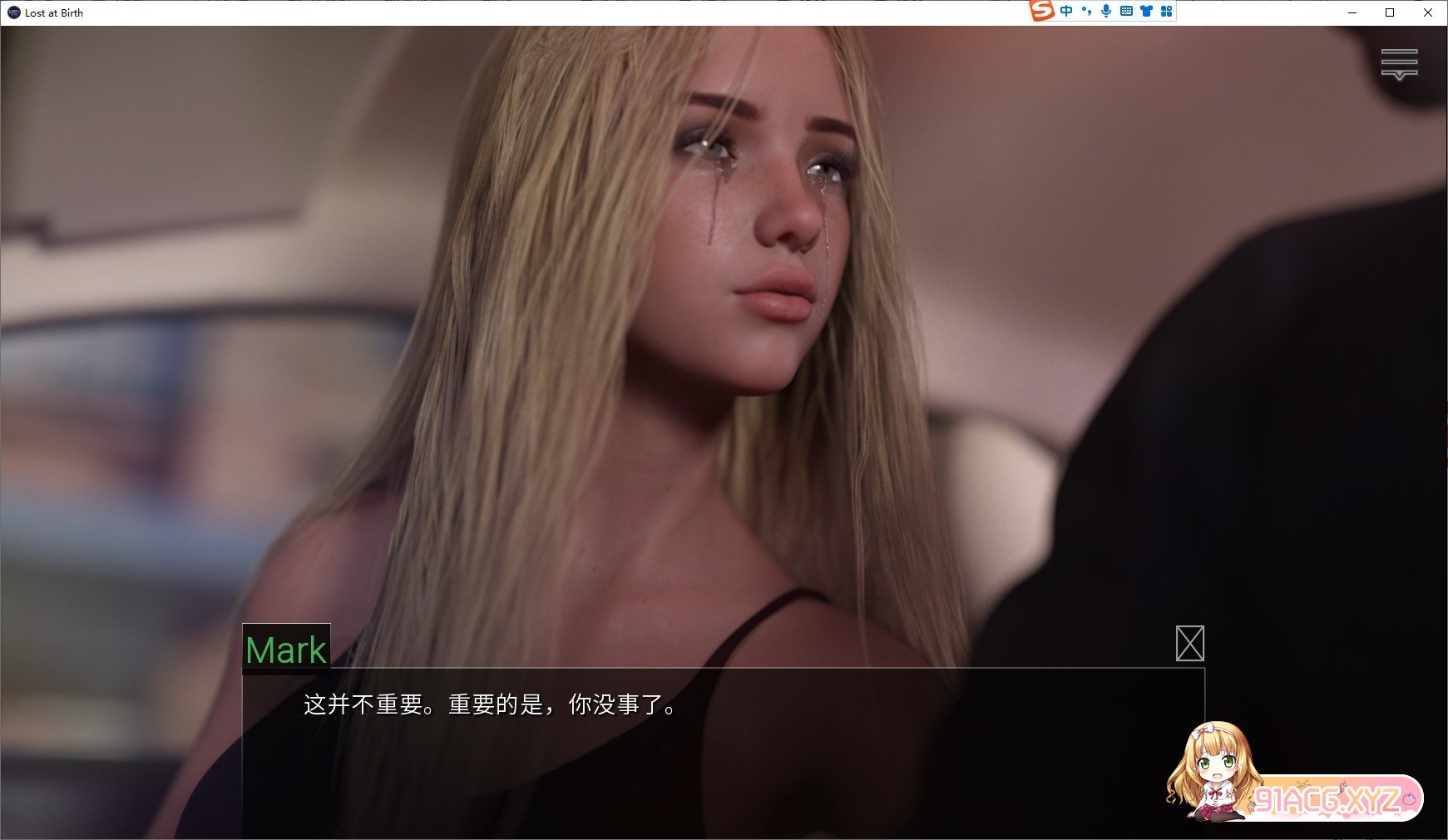Activate Sogou voice input microphone
The image size is (1448, 840).
[1106, 11]
